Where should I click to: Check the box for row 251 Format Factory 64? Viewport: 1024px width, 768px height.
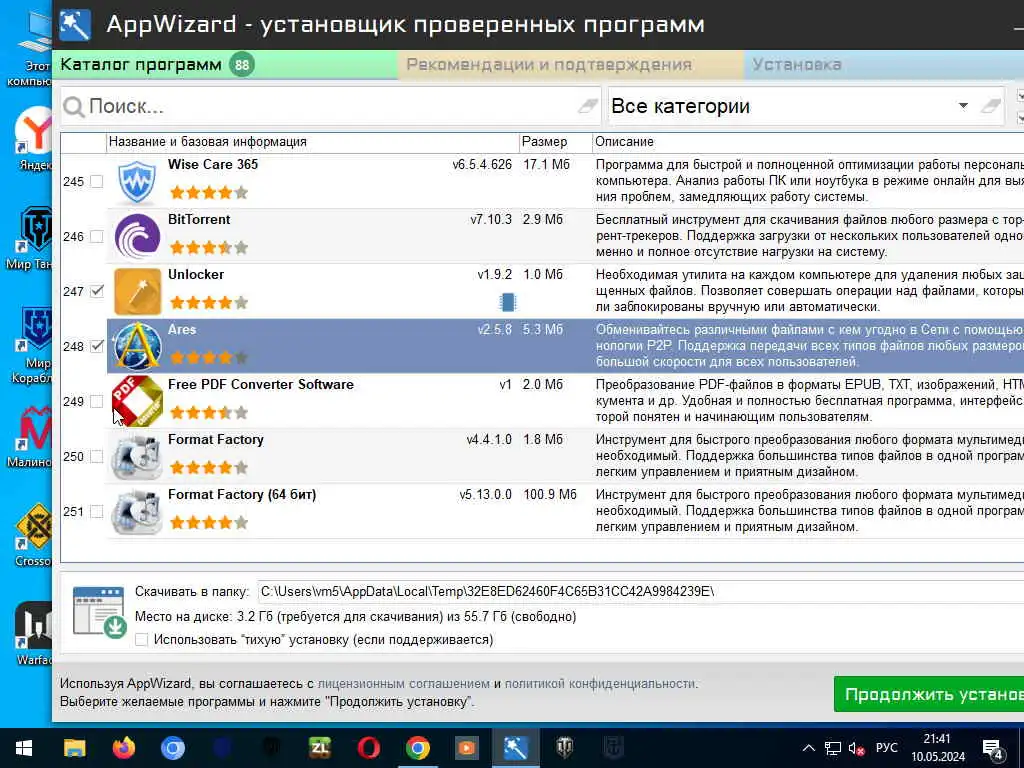(x=97, y=511)
